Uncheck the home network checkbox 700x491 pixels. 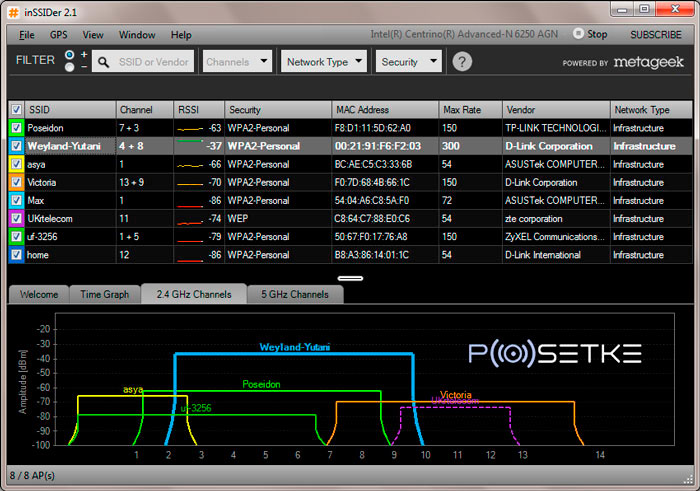pos(16,255)
